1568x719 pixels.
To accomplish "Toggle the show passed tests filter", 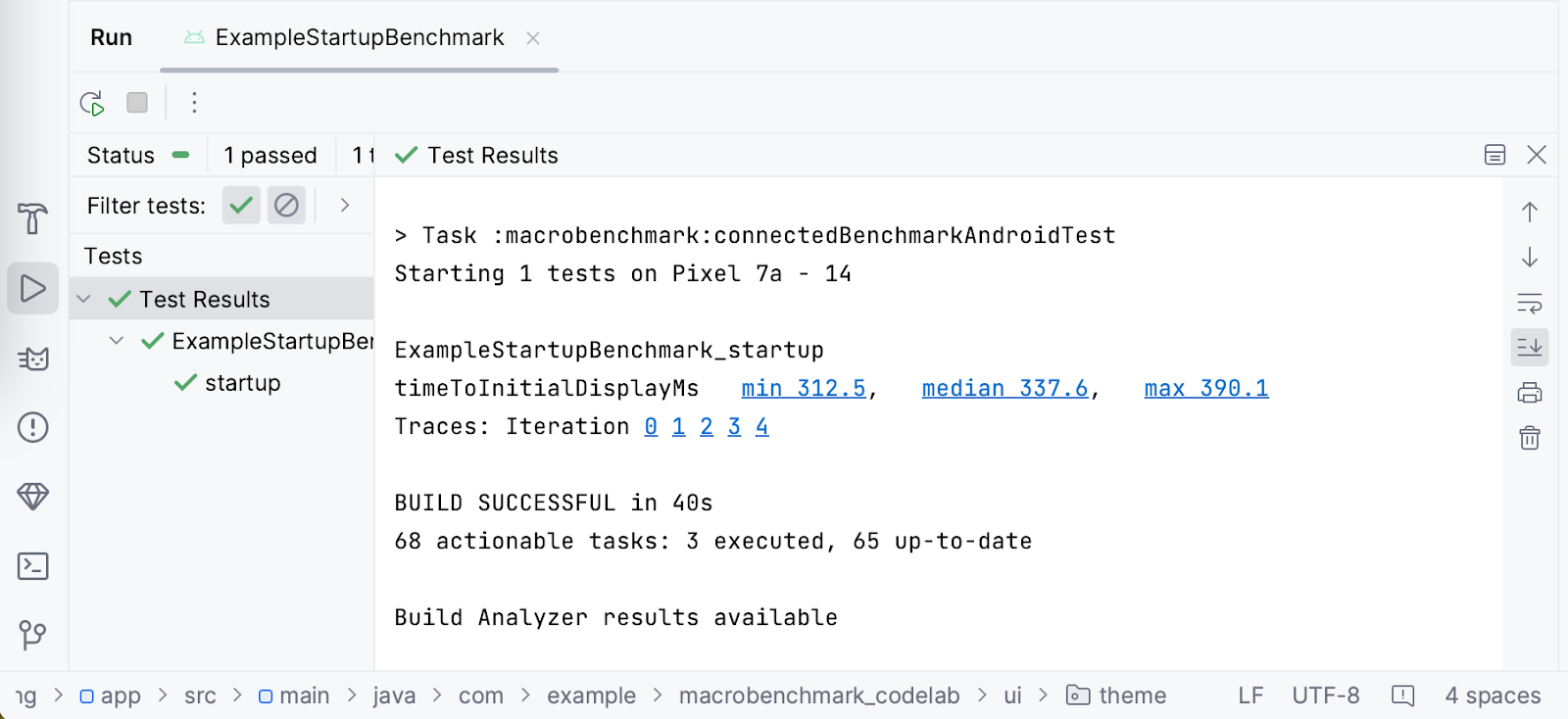I will pos(241,206).
